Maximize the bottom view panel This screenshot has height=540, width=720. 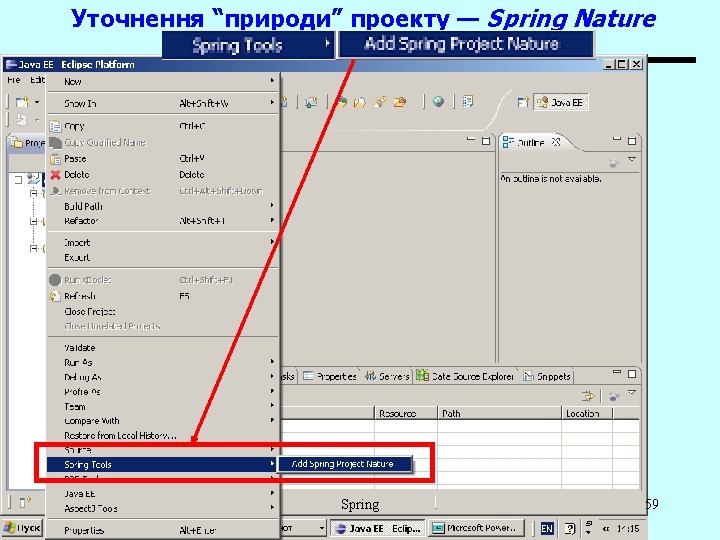pyautogui.click(x=632, y=374)
